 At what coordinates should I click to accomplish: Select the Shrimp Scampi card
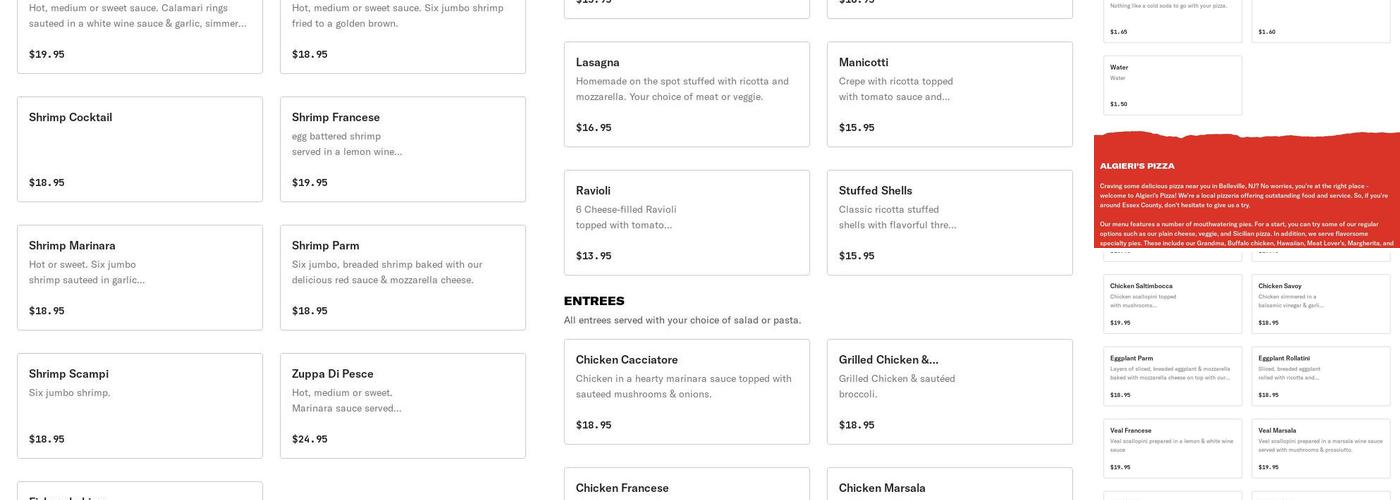(140, 405)
